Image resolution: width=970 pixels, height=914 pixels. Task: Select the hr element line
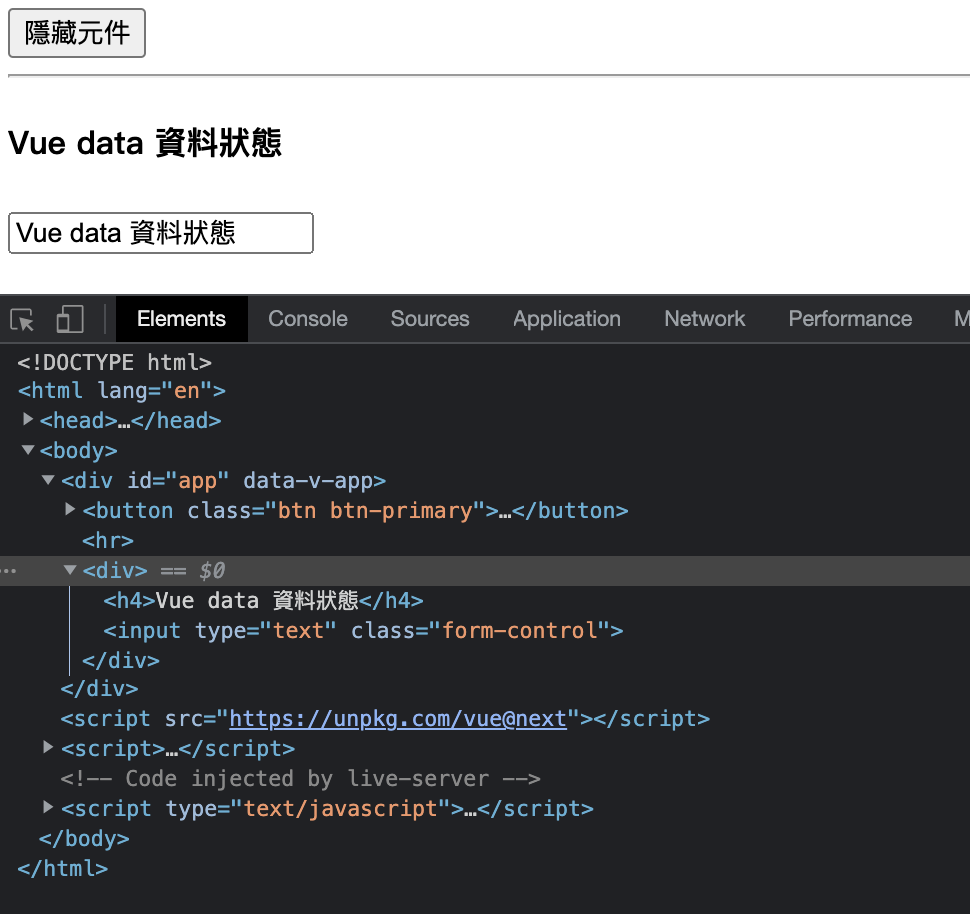108,541
